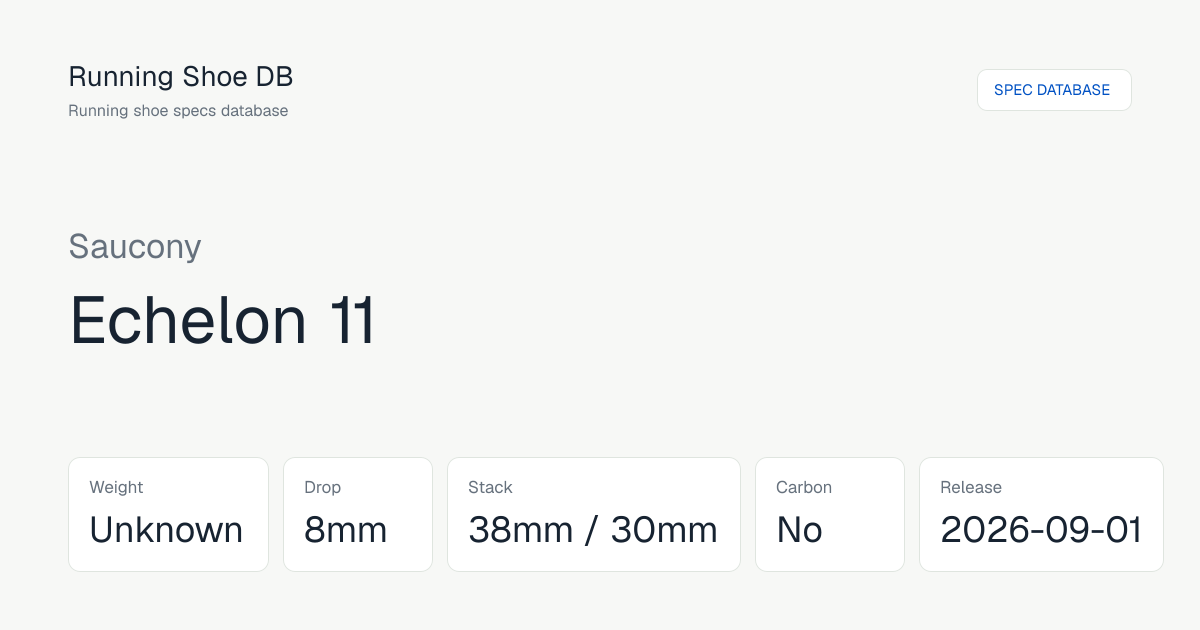Click the 38mm / 30mm stack value
This screenshot has height=630, width=1200.
(593, 530)
